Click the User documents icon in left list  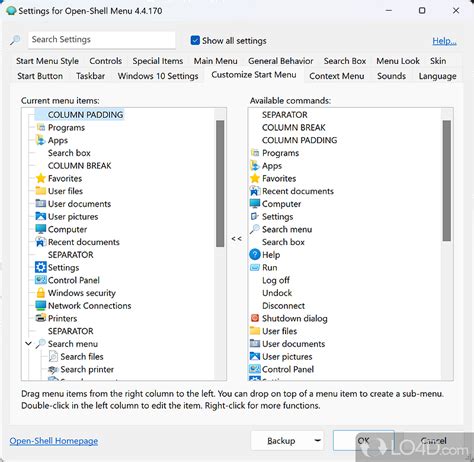point(41,204)
